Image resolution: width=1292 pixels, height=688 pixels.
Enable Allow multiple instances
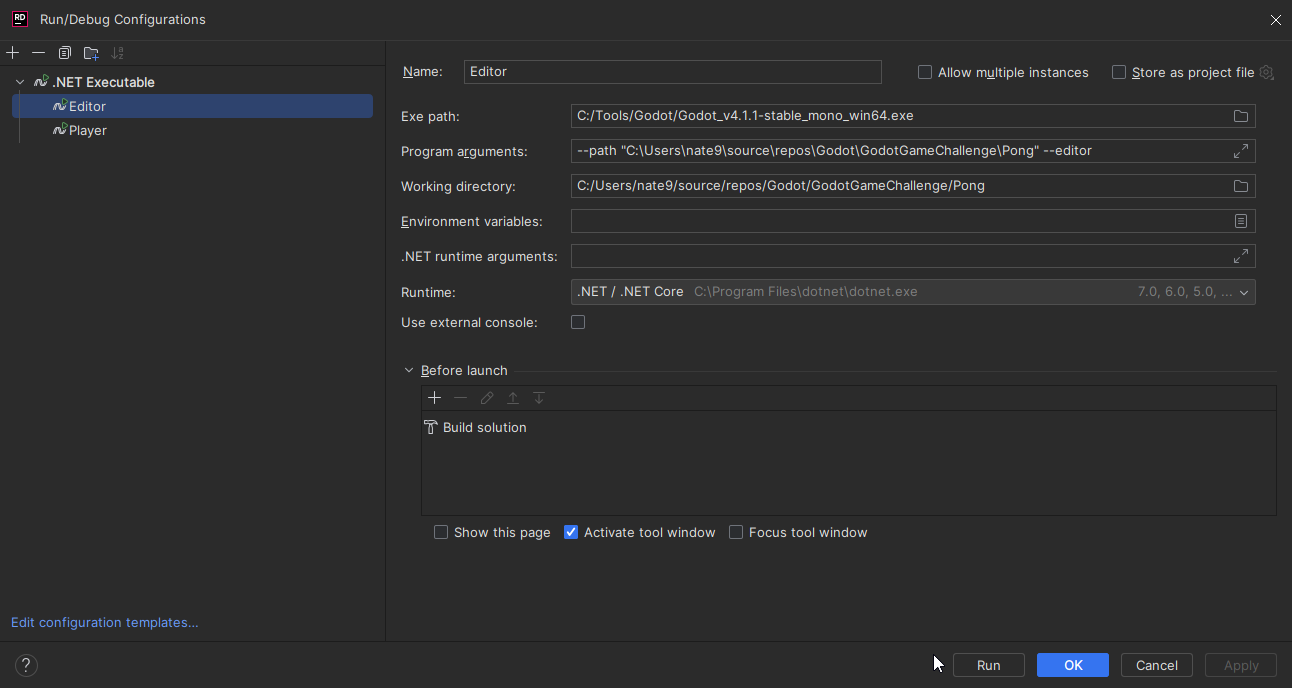click(924, 72)
